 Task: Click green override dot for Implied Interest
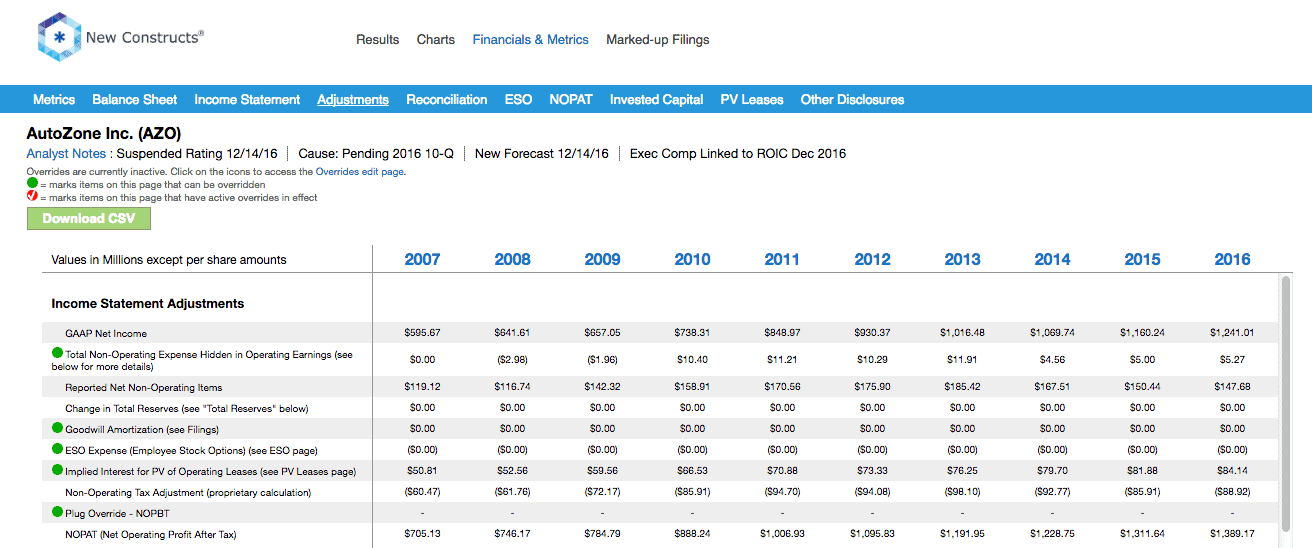pyautogui.click(x=57, y=470)
